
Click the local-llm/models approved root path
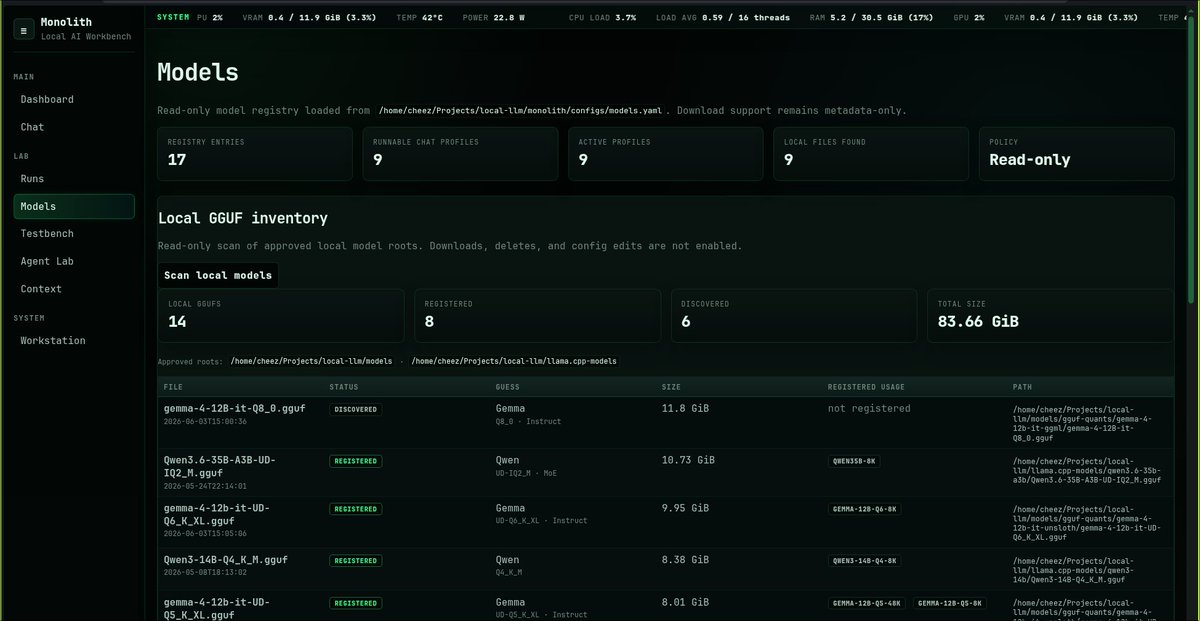click(x=311, y=360)
